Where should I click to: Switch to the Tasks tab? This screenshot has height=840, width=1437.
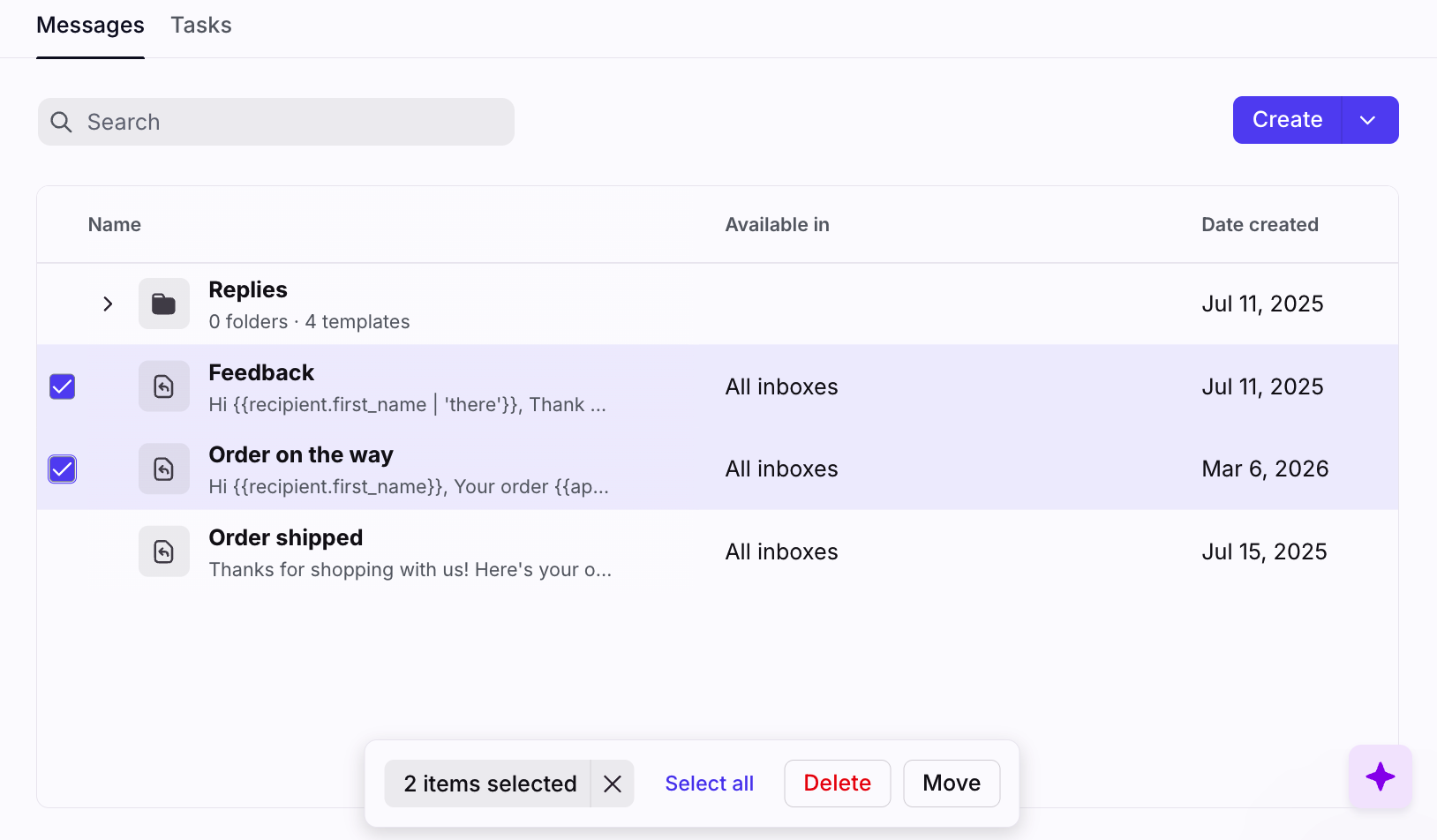pyautogui.click(x=201, y=26)
